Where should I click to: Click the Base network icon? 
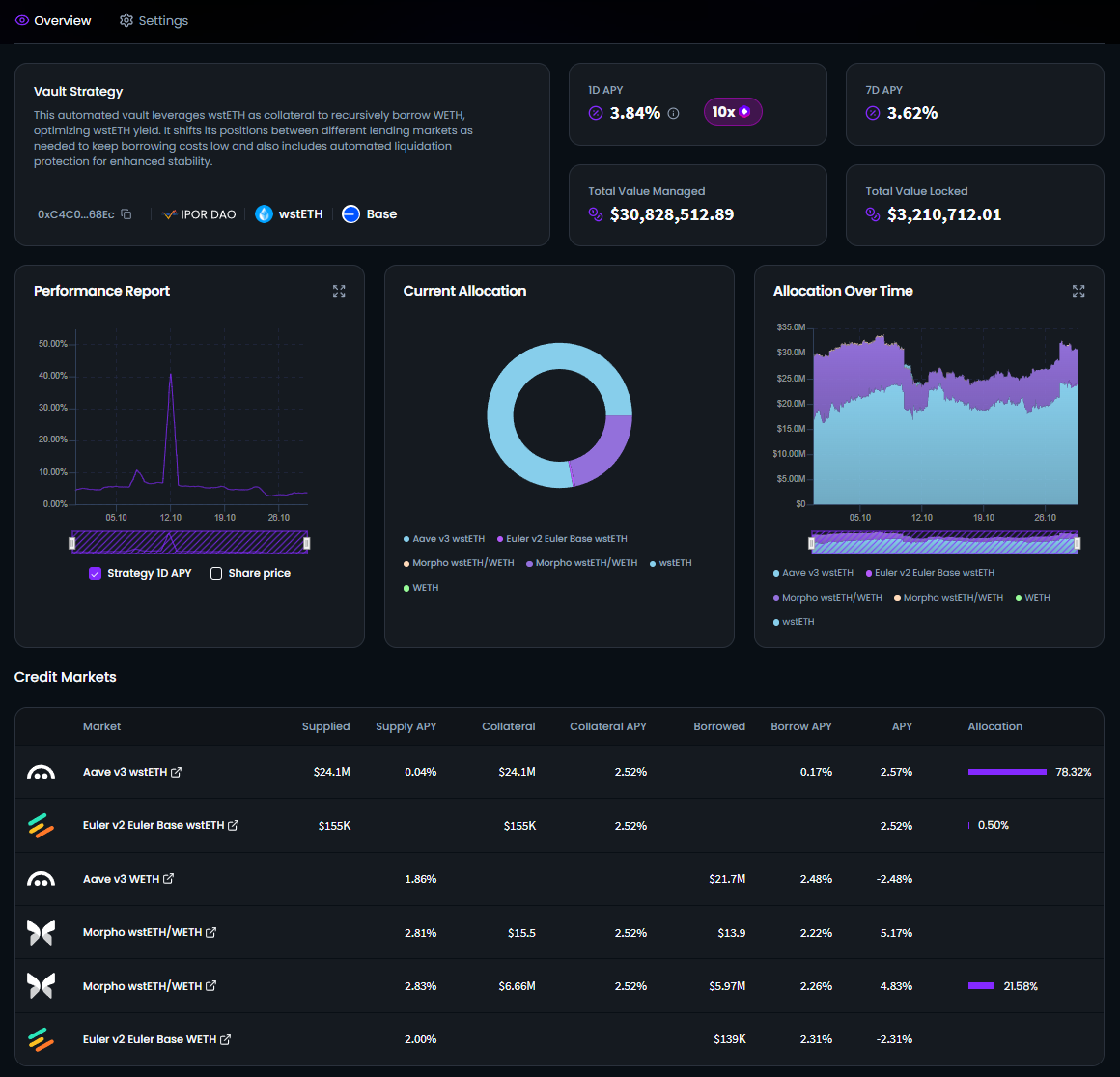tap(350, 214)
